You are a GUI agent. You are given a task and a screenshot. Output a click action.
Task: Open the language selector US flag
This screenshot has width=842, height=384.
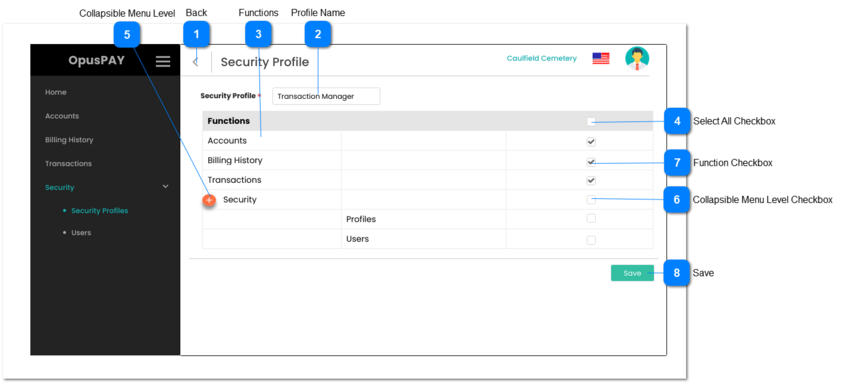tap(601, 58)
